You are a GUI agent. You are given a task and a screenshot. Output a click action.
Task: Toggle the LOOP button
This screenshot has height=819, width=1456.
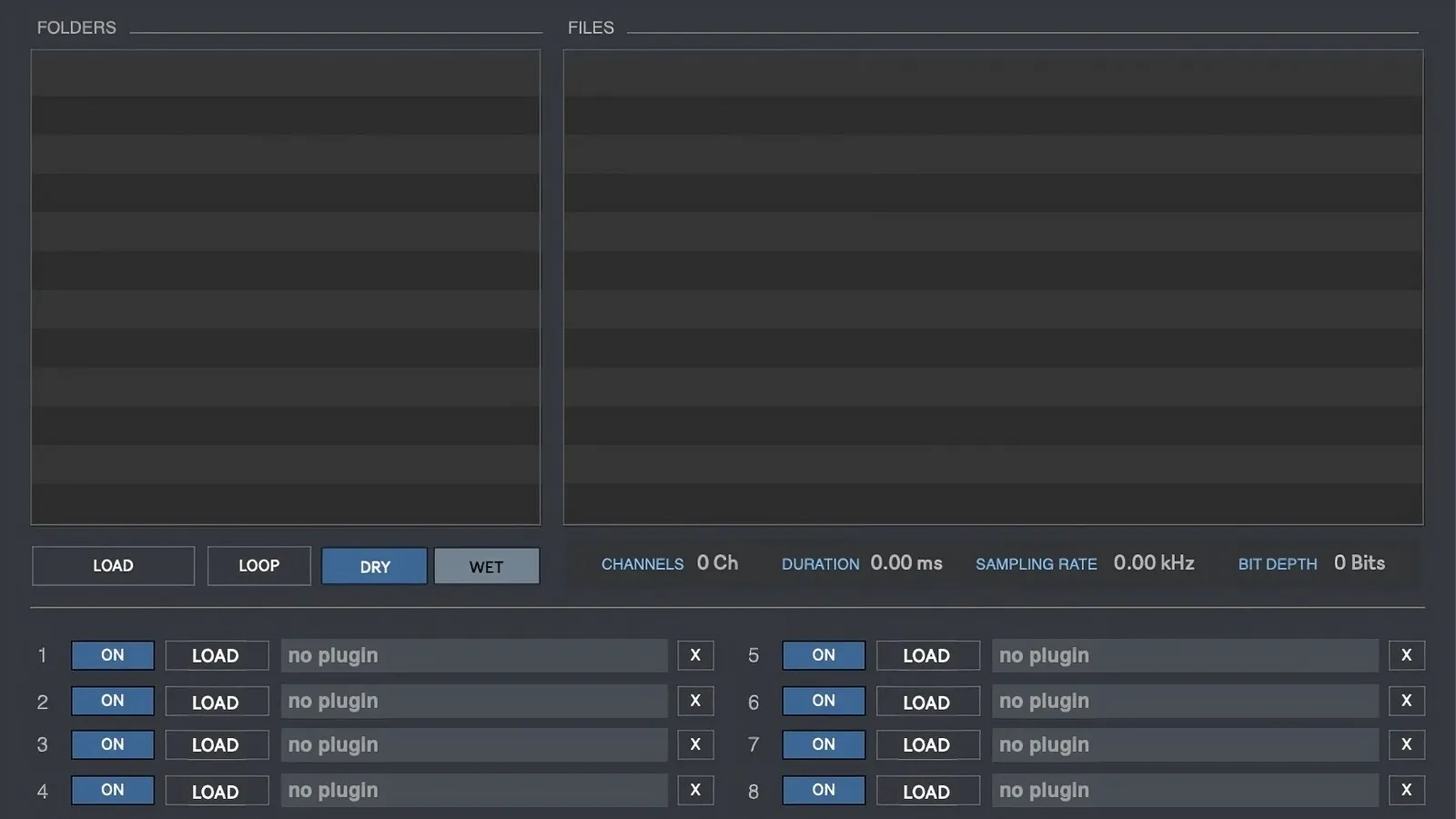(x=258, y=565)
